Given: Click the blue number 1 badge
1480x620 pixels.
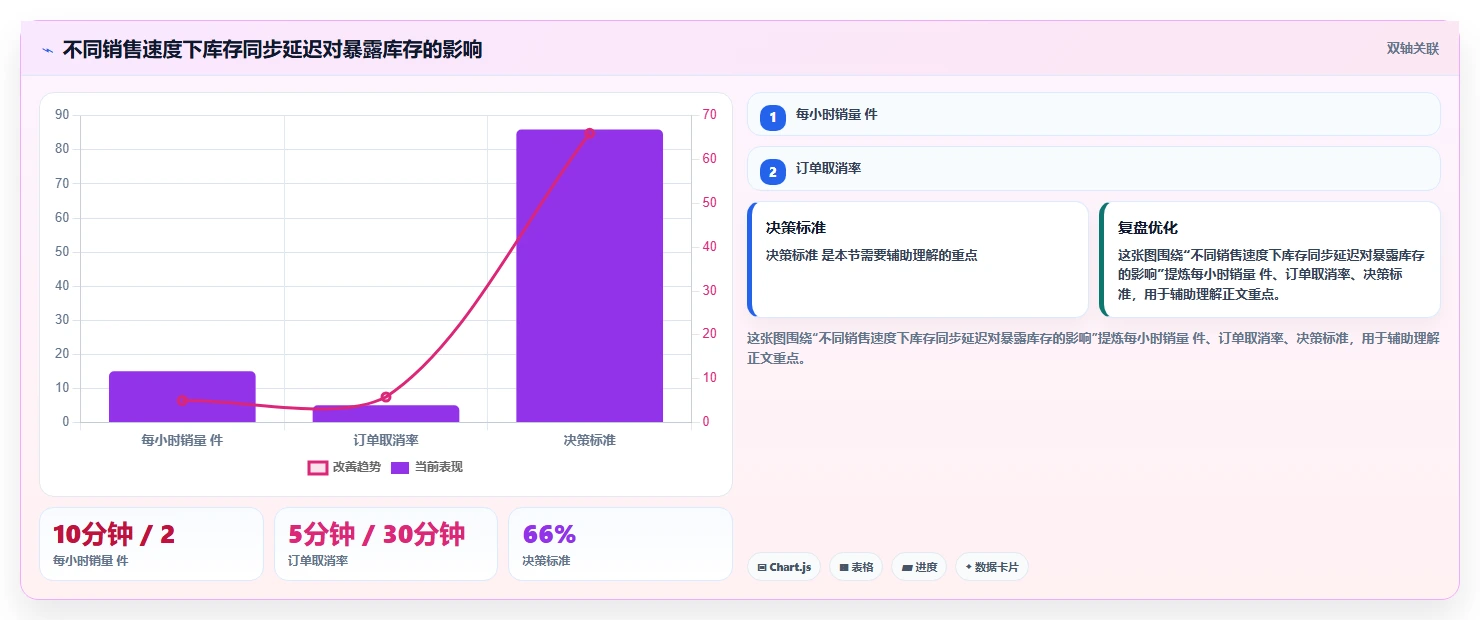Looking at the screenshot, I should [772, 117].
